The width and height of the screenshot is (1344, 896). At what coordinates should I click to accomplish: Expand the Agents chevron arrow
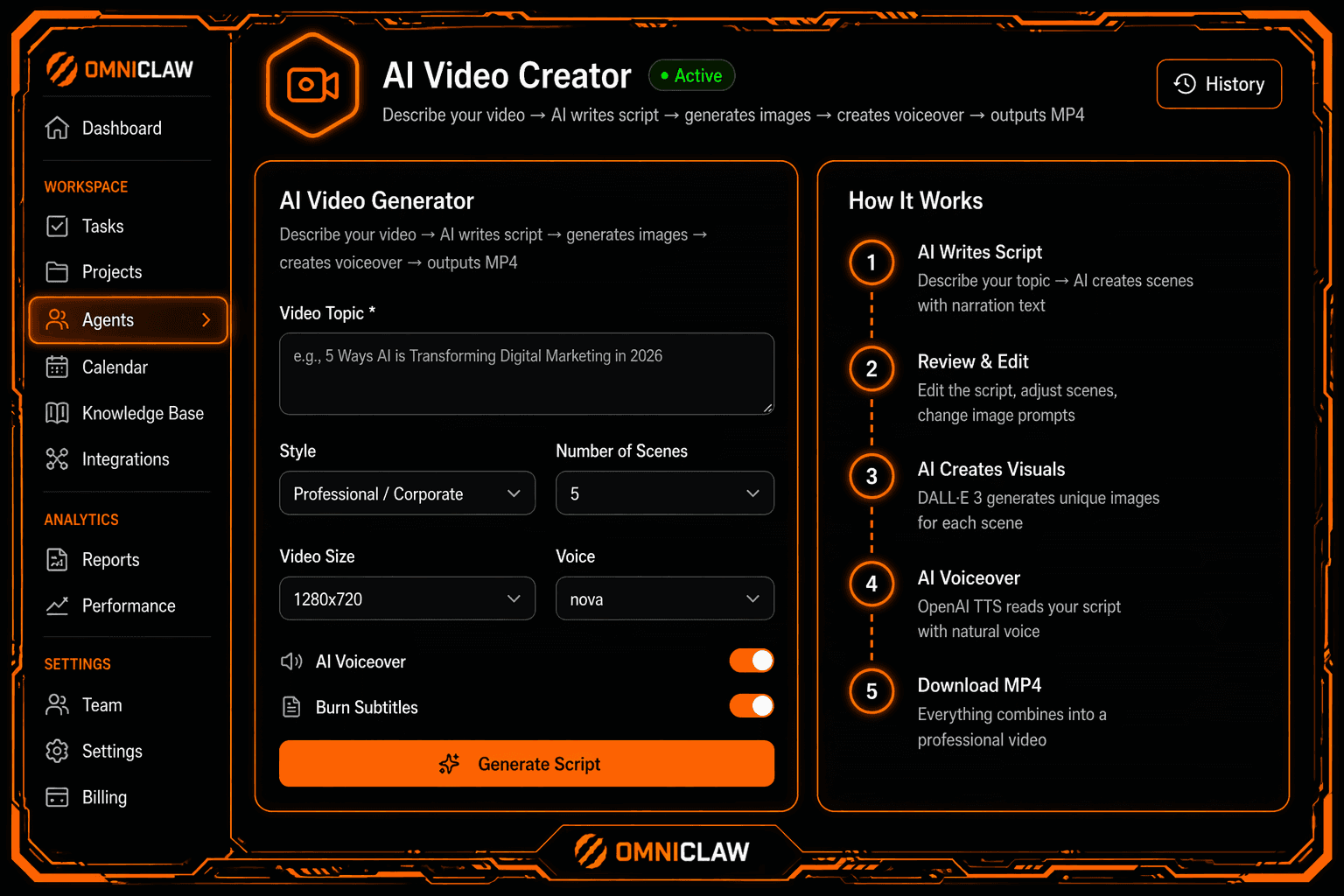pos(206,320)
